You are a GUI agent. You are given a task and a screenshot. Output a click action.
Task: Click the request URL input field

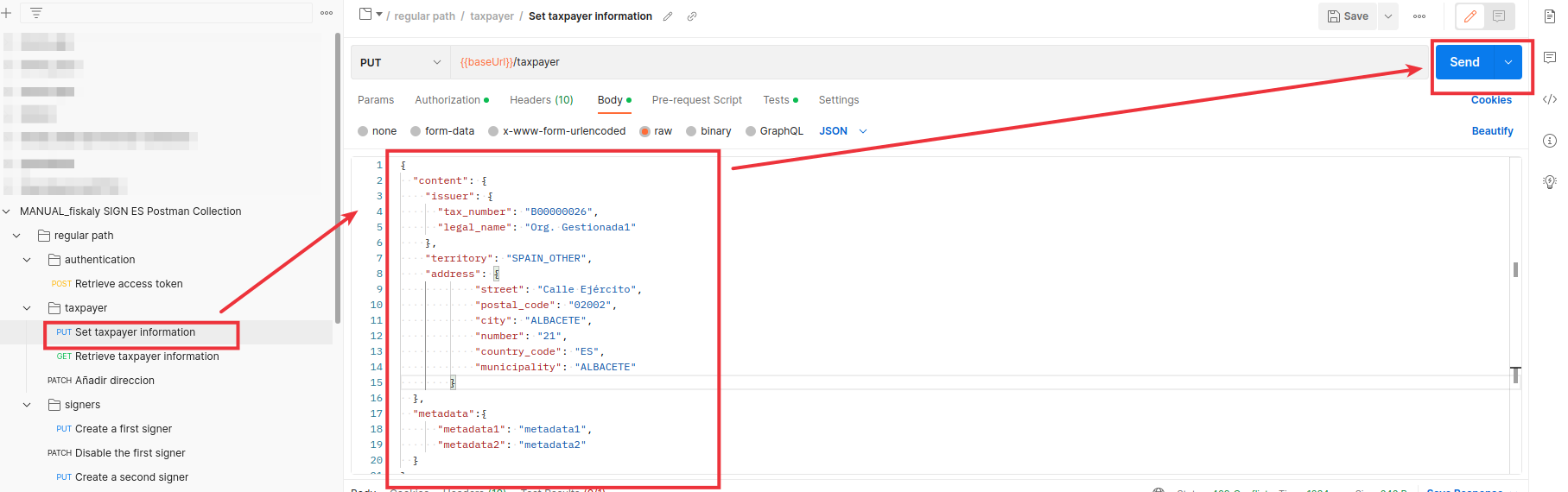click(864, 62)
